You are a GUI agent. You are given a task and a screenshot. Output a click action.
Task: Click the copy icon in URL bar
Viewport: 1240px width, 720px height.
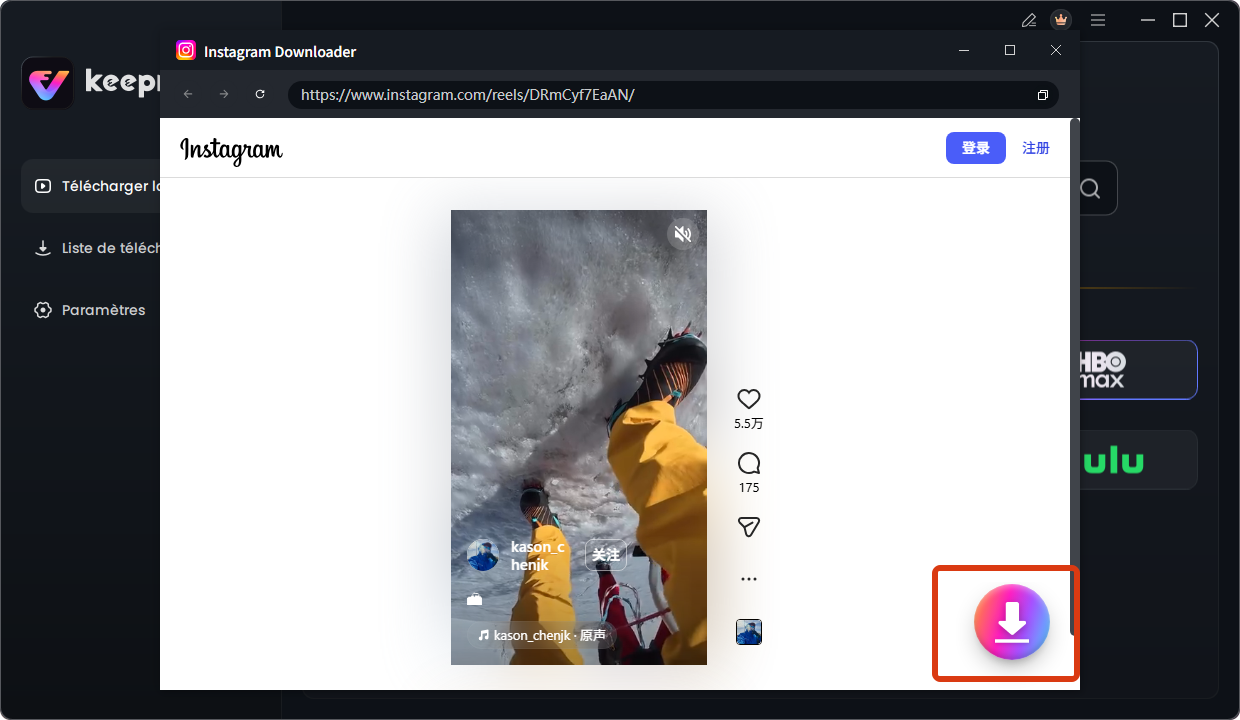click(1042, 95)
